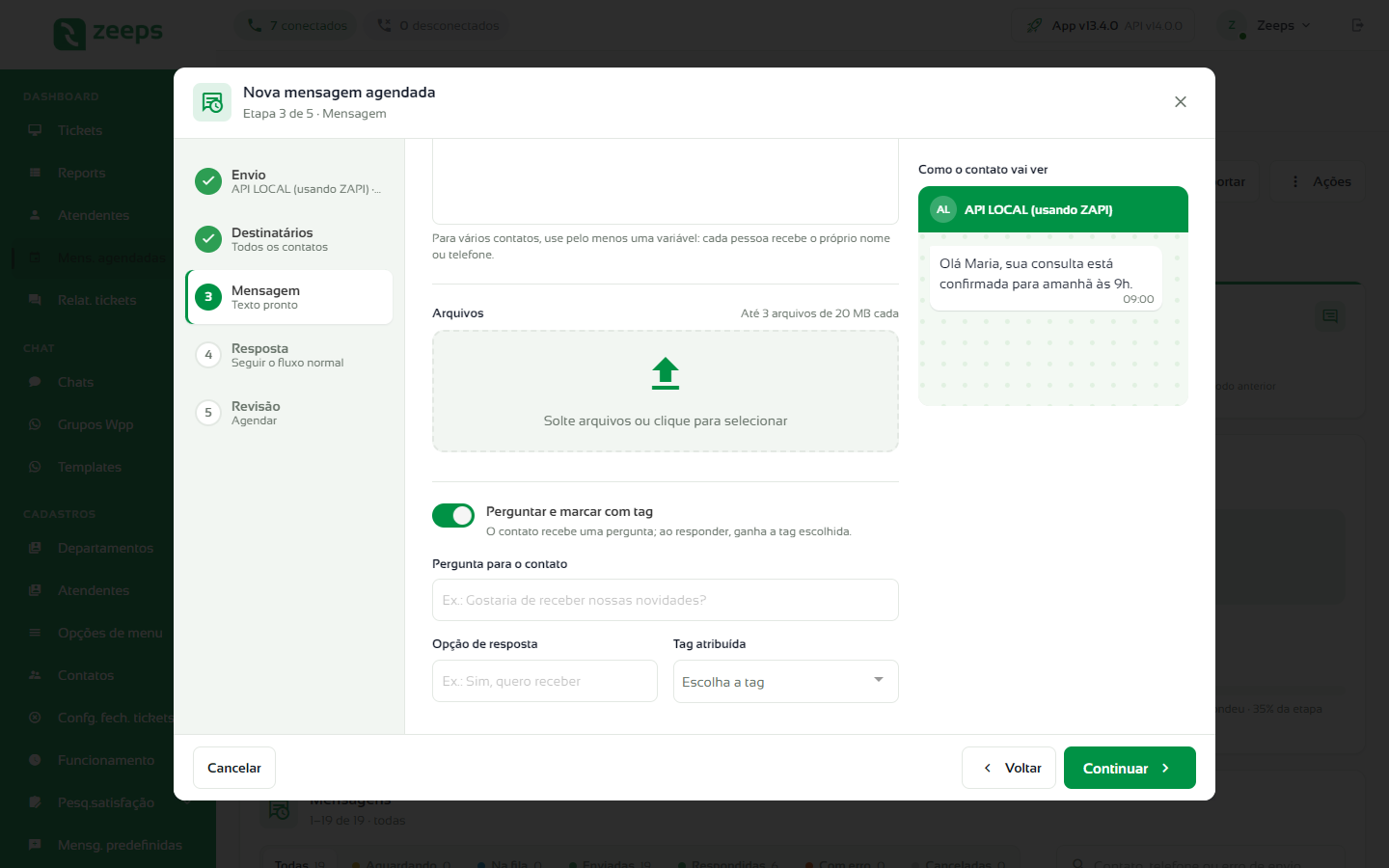Click the Reports sidebar icon
This screenshot has height=868, width=1389.
(x=35, y=173)
